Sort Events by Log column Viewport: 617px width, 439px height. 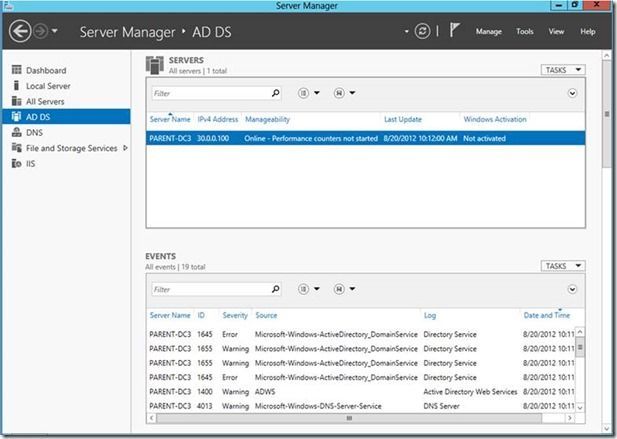tap(430, 315)
